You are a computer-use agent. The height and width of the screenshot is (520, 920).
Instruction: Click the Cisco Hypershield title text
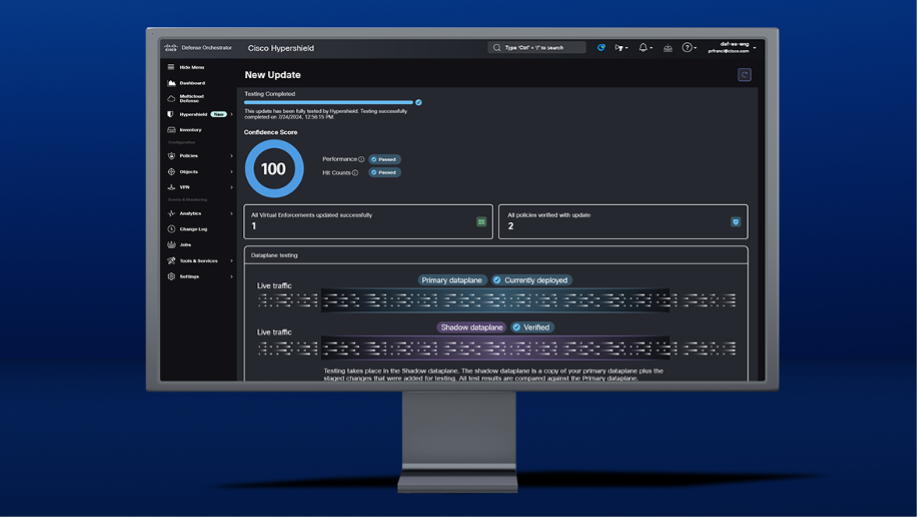point(281,48)
